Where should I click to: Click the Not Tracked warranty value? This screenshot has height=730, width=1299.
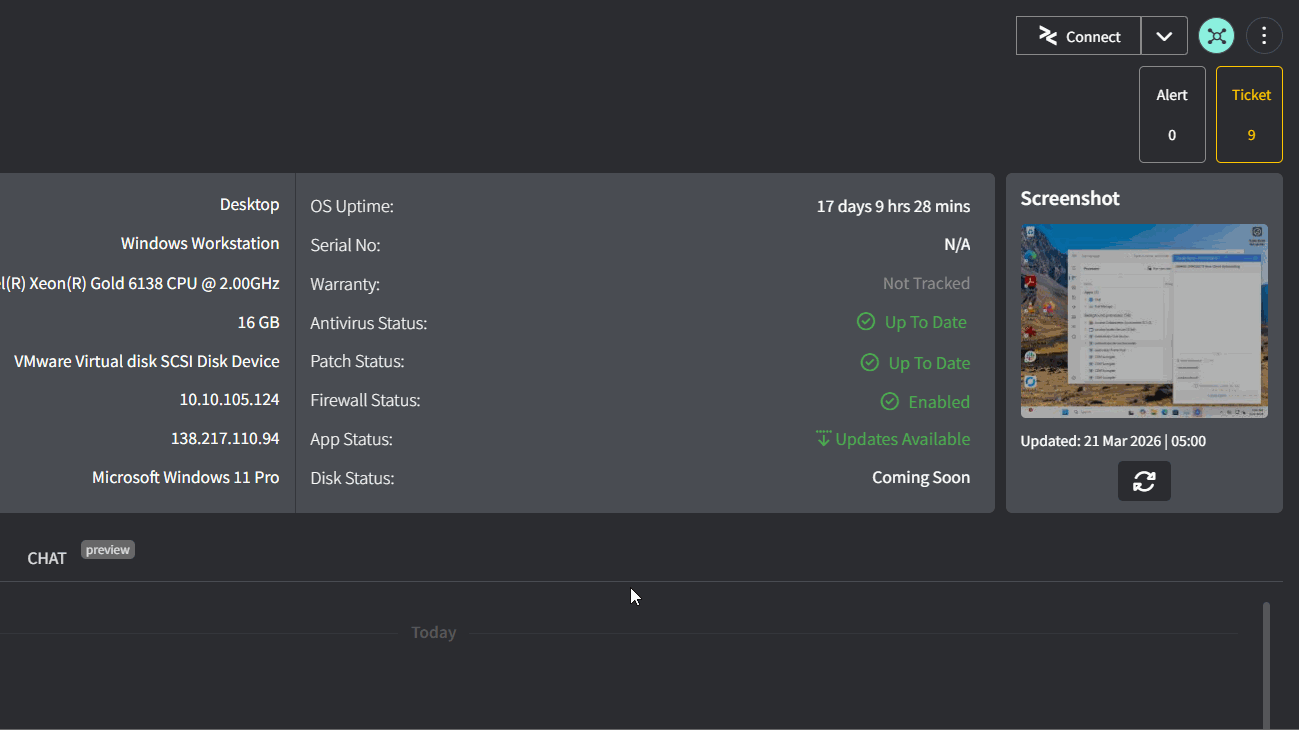click(x=926, y=283)
